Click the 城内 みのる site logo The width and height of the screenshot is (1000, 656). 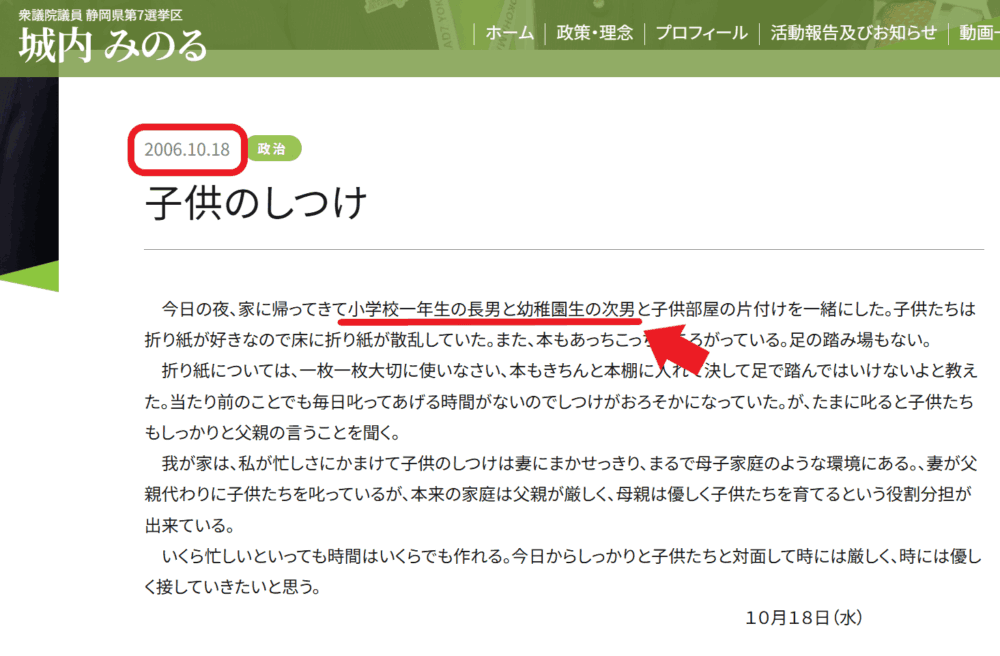tap(113, 45)
